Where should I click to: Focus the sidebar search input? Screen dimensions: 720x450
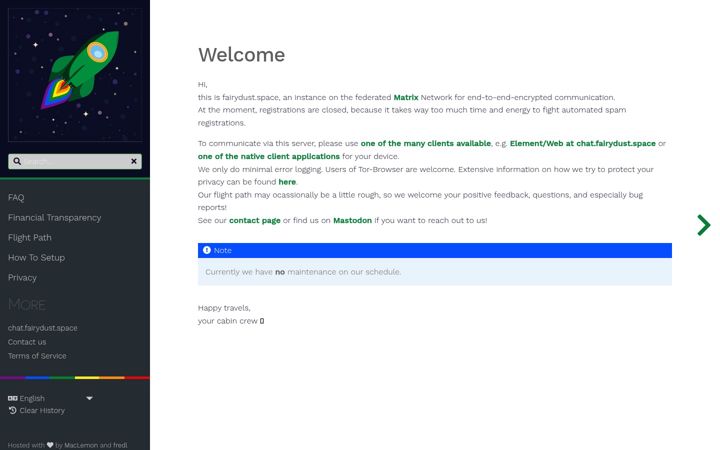[x=75, y=161]
